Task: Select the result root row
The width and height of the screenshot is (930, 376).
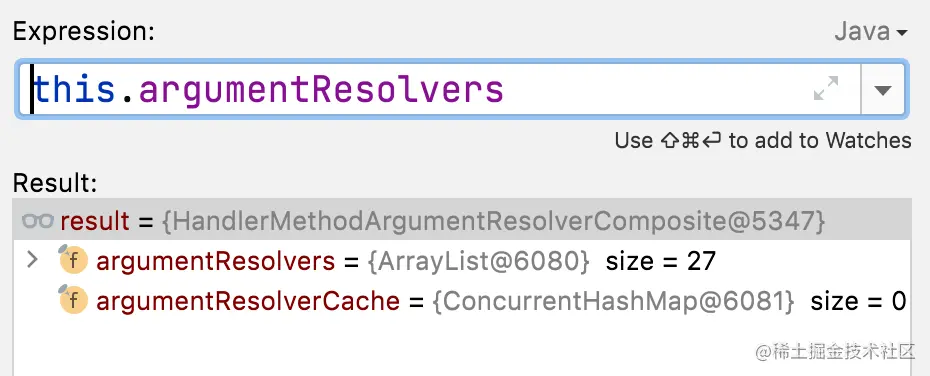Action: click(461, 221)
